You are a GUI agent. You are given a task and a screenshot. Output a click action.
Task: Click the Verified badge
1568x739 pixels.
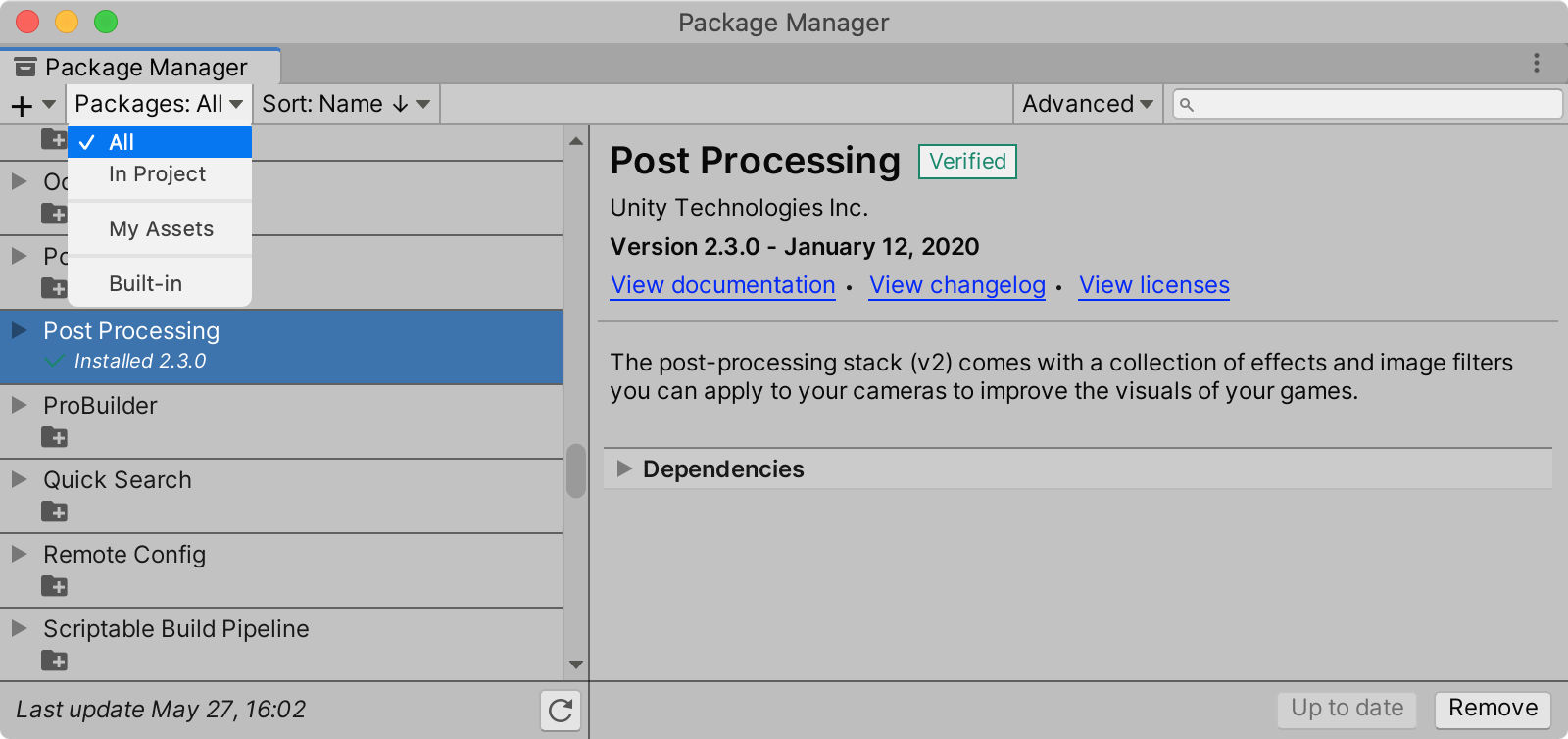[x=967, y=162]
